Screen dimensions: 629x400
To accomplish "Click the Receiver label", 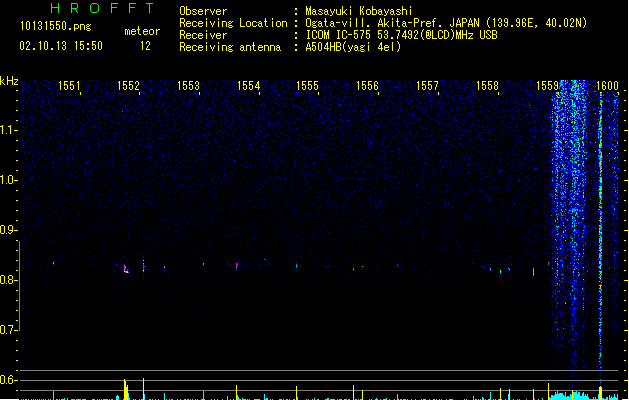I will (203, 35).
